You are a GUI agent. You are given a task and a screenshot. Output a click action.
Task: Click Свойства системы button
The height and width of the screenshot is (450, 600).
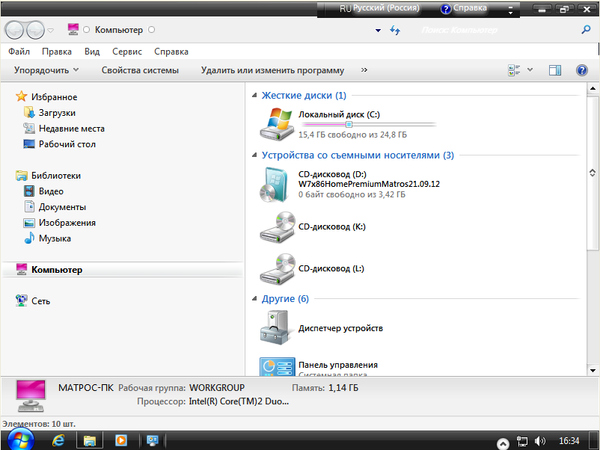click(140, 71)
